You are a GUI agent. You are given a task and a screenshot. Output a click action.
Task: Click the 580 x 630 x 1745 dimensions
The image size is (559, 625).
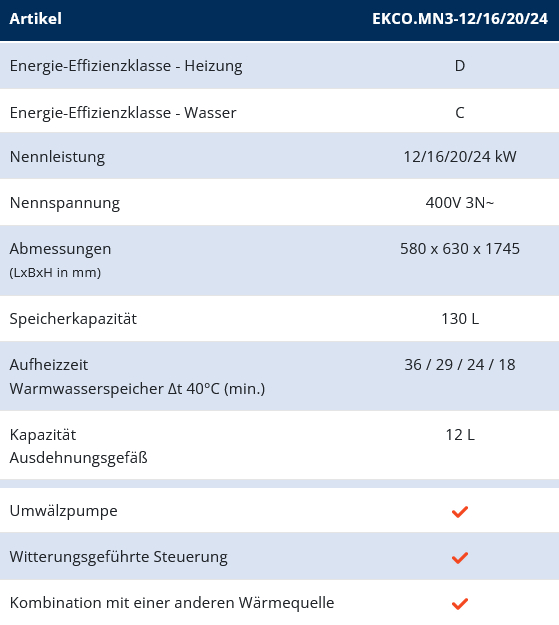[460, 249]
